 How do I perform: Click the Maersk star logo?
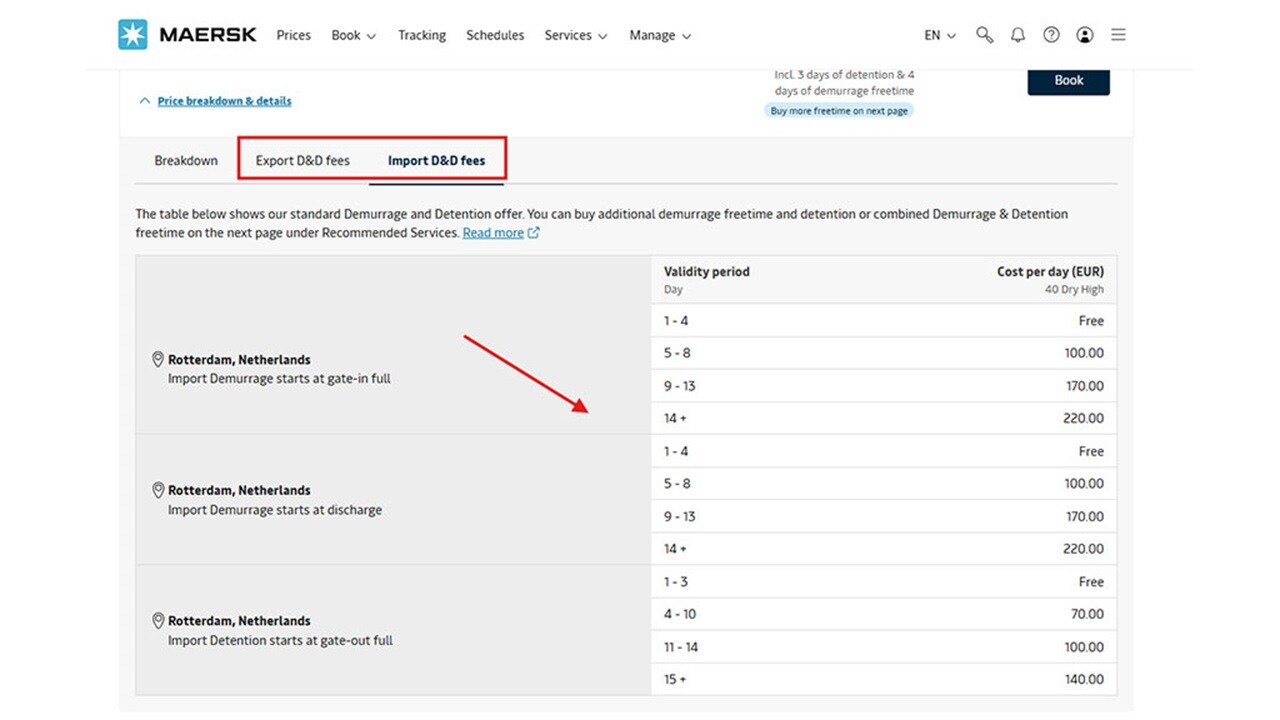click(x=131, y=33)
